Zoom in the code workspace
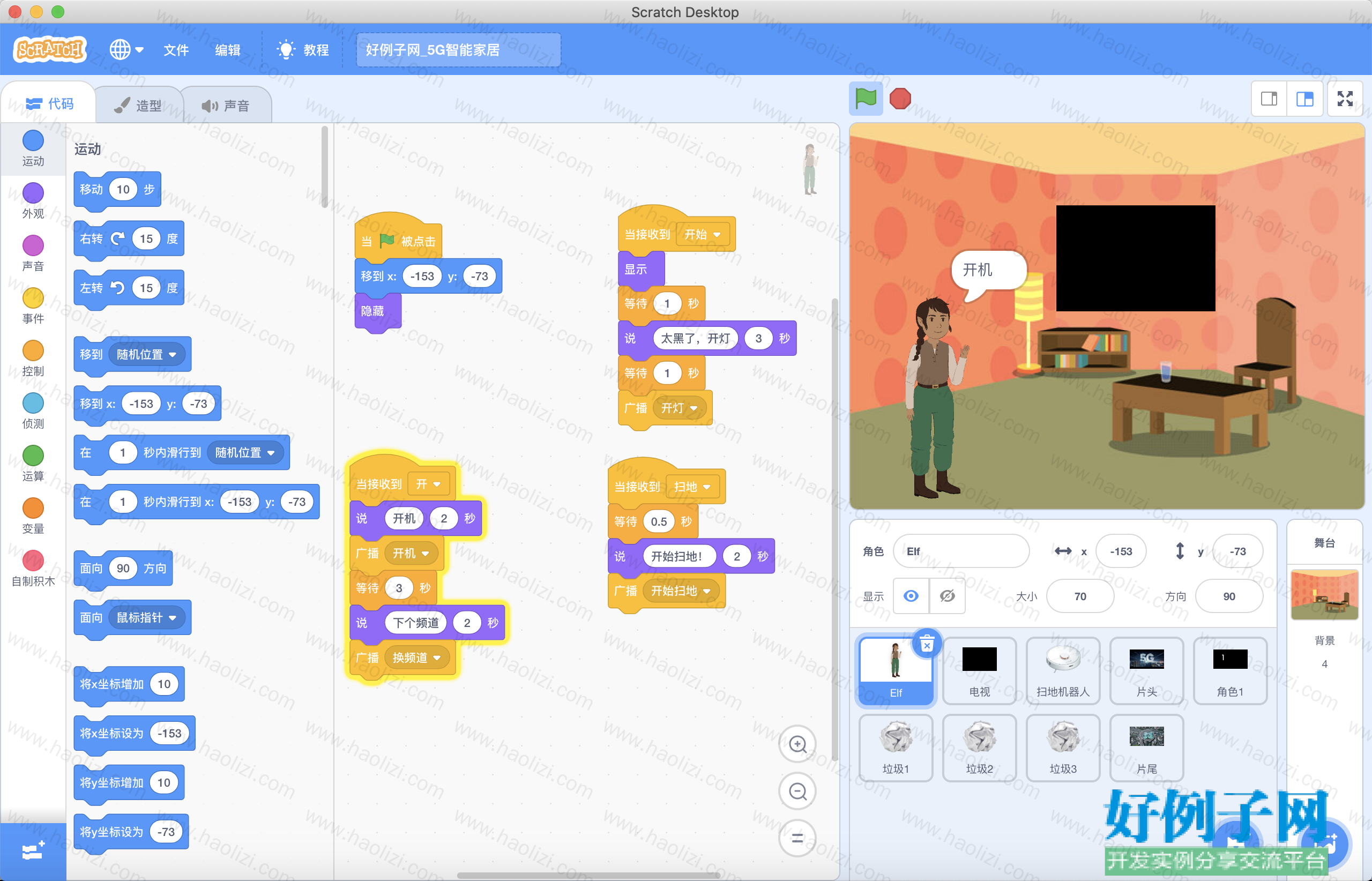1372x881 pixels. pyautogui.click(x=797, y=744)
